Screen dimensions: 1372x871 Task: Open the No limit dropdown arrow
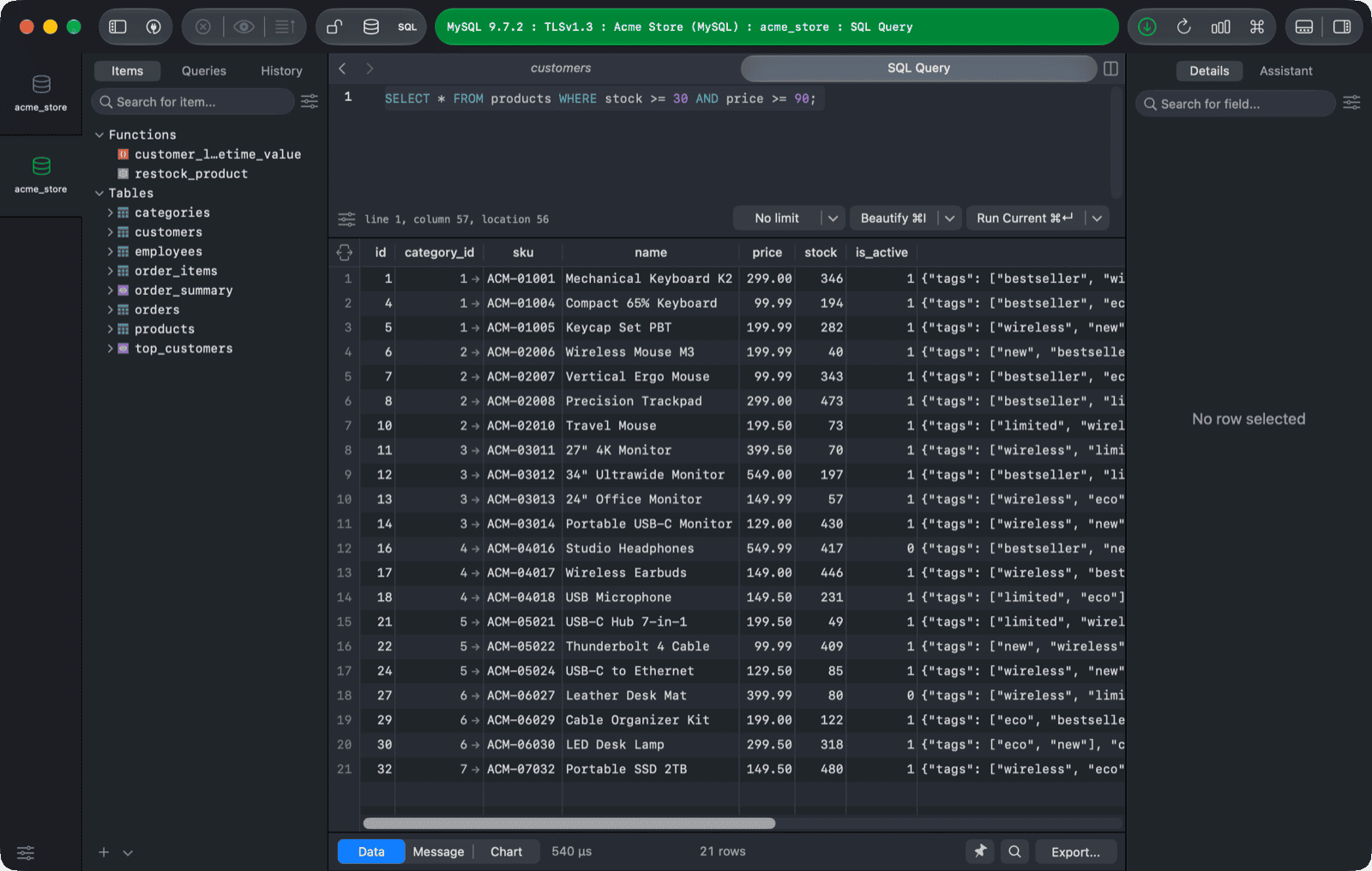(x=833, y=219)
